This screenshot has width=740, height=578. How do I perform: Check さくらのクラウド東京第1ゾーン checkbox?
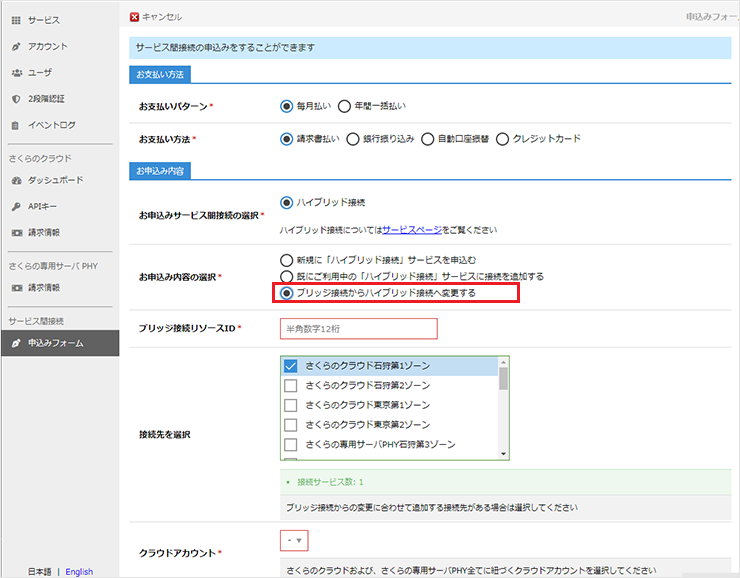click(291, 405)
